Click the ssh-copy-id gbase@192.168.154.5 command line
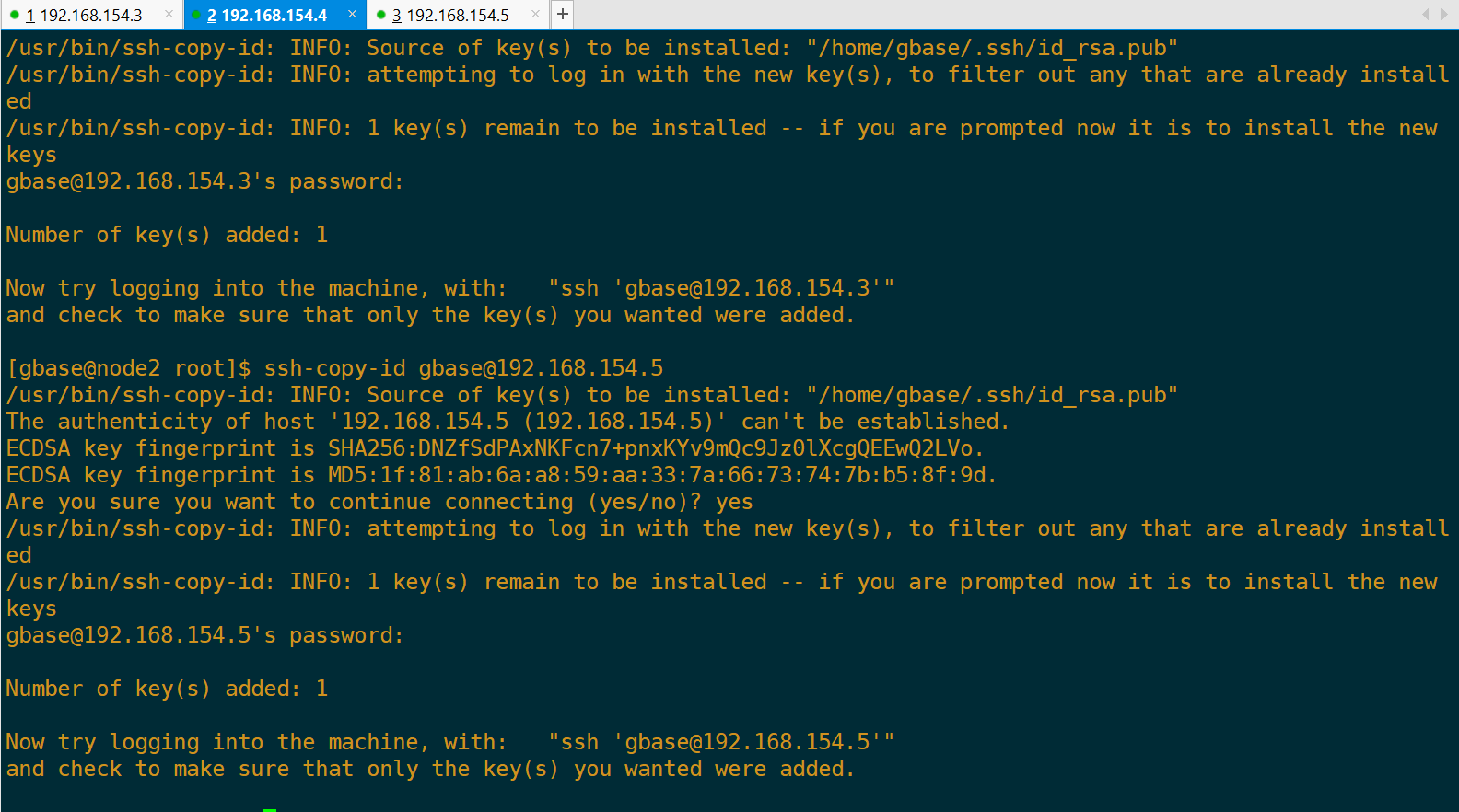The height and width of the screenshot is (812, 1459). 335,368
